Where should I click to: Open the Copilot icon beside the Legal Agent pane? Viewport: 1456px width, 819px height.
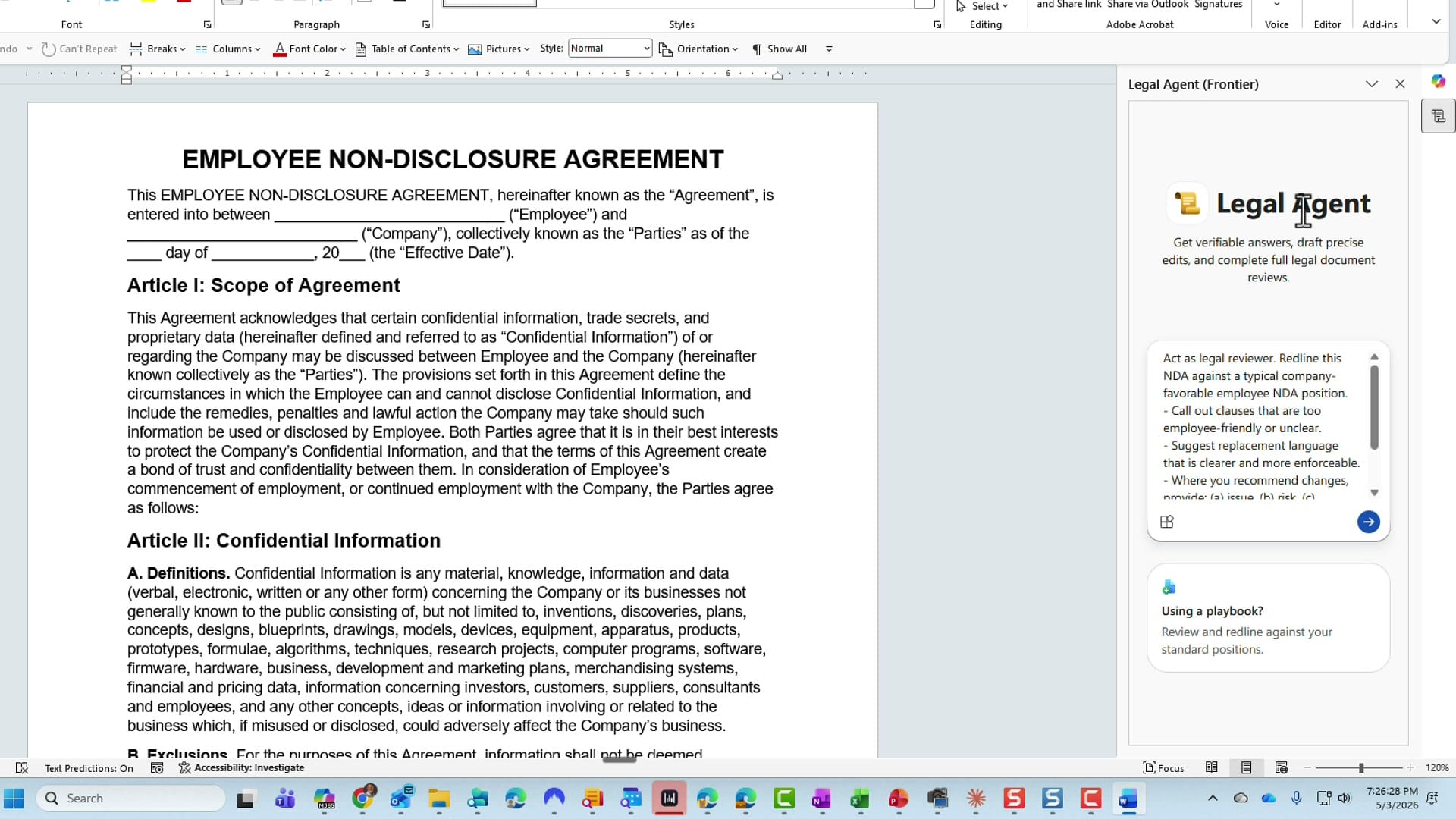point(1438,81)
